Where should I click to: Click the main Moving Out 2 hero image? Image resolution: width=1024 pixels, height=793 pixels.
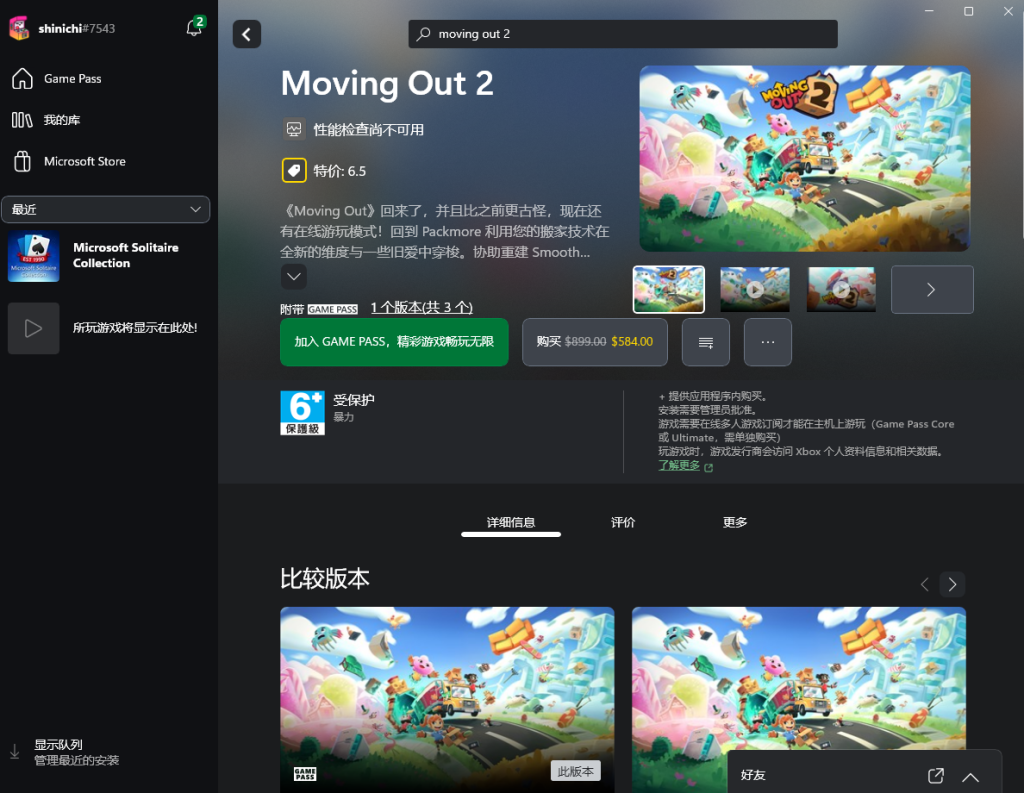(x=805, y=158)
